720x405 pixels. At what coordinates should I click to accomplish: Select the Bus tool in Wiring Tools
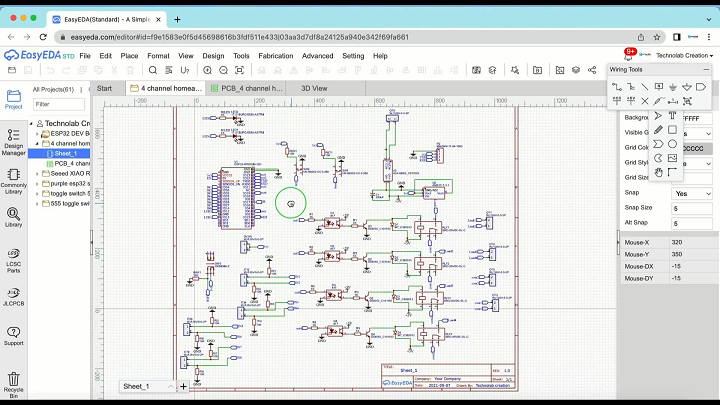coord(631,87)
